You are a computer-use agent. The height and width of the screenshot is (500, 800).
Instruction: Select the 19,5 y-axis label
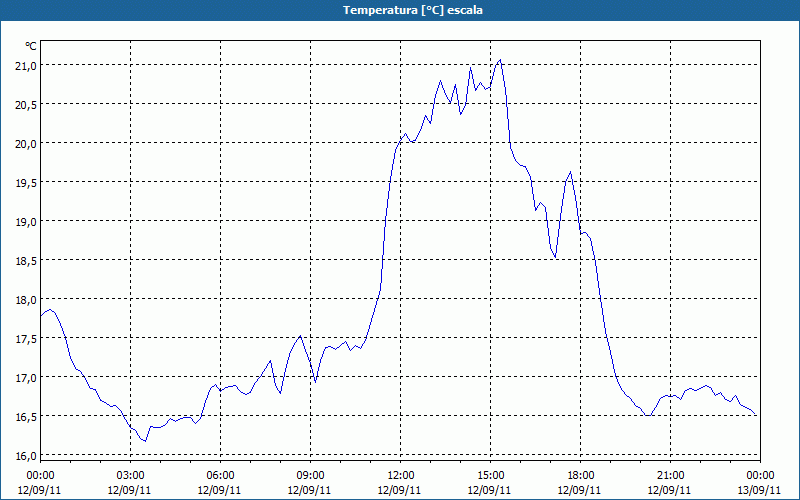click(x=26, y=182)
